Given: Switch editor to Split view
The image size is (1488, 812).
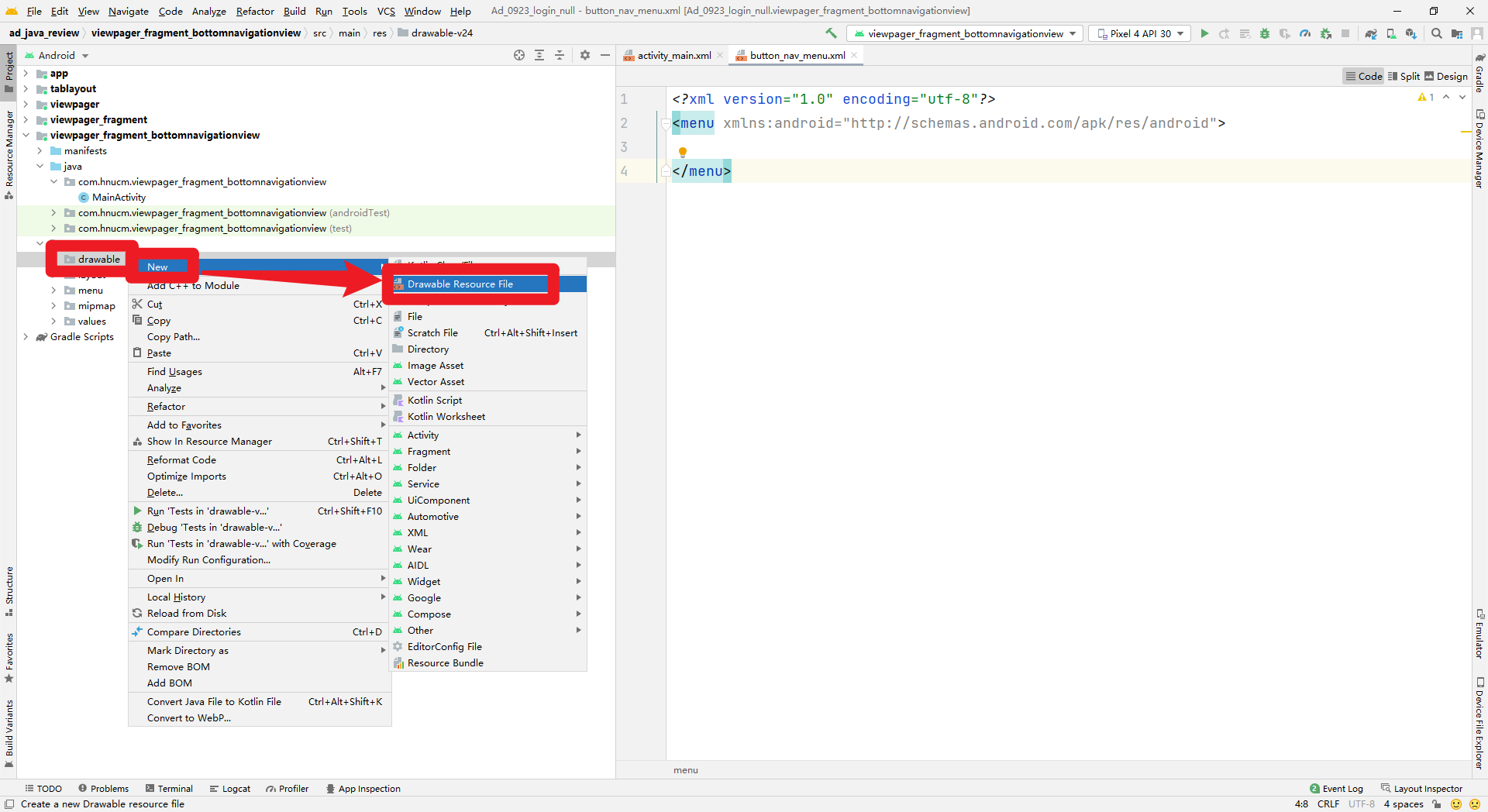Looking at the screenshot, I should point(1404,76).
